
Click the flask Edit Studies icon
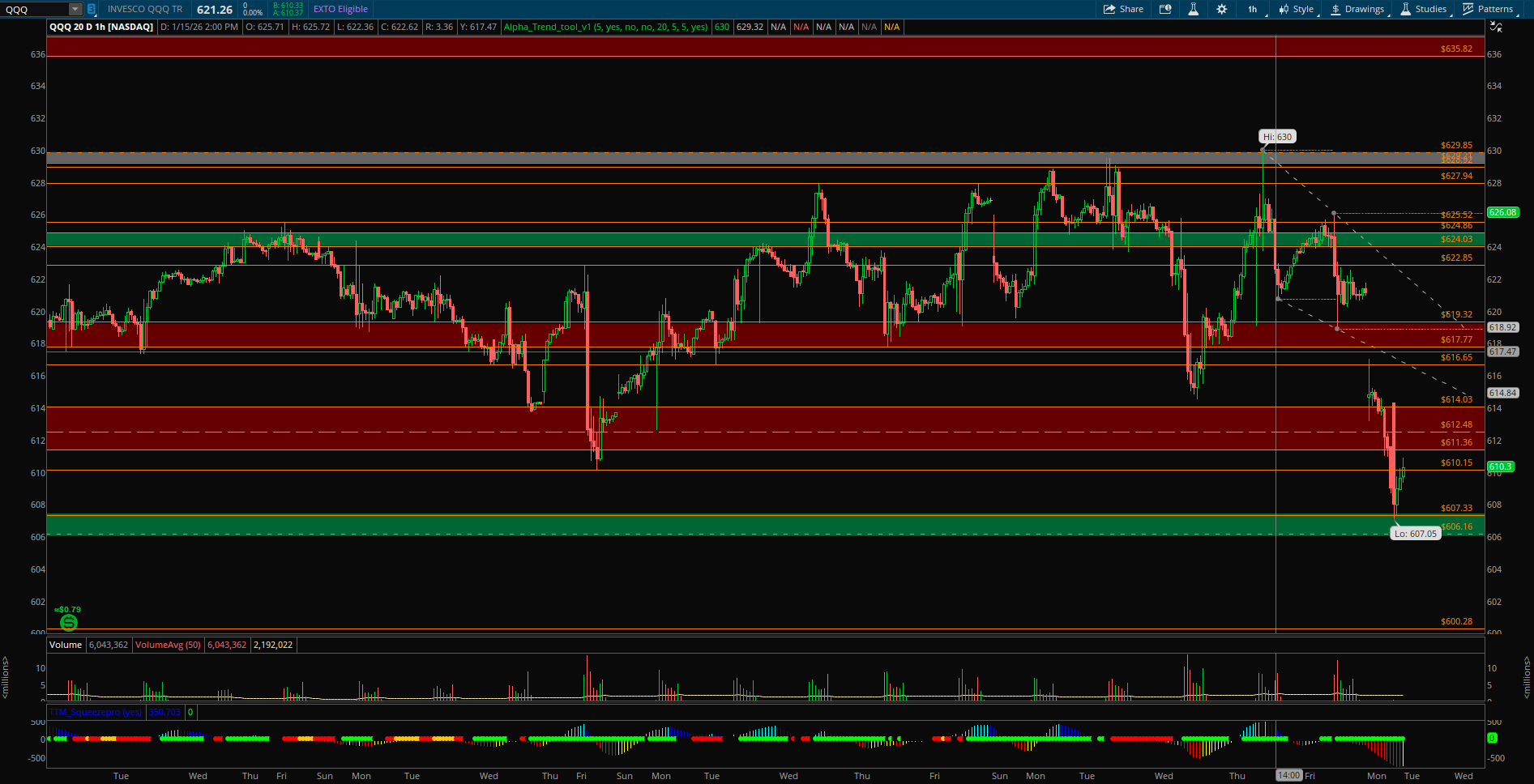coord(1193,9)
